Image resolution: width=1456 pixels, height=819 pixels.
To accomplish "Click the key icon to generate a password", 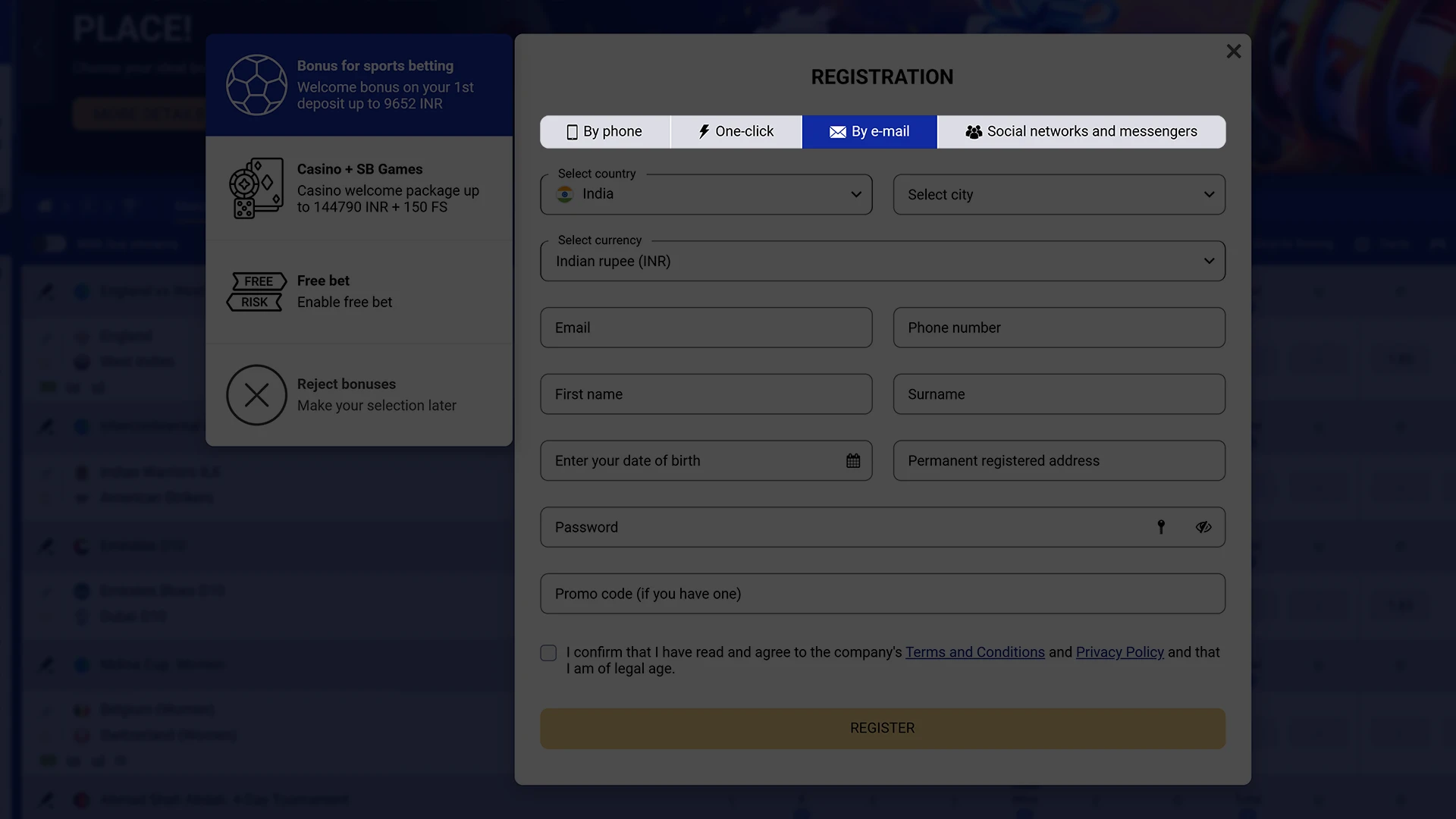I will (1161, 526).
